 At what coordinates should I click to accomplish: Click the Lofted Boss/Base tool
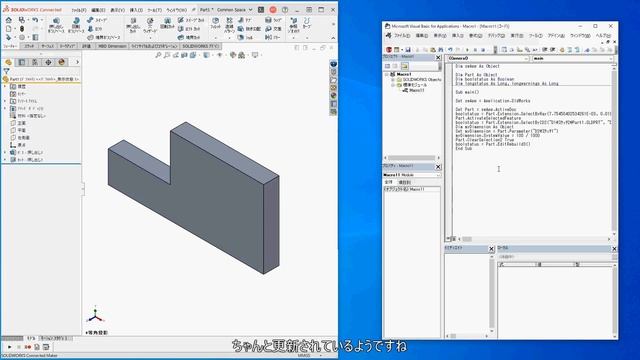click(95, 29)
